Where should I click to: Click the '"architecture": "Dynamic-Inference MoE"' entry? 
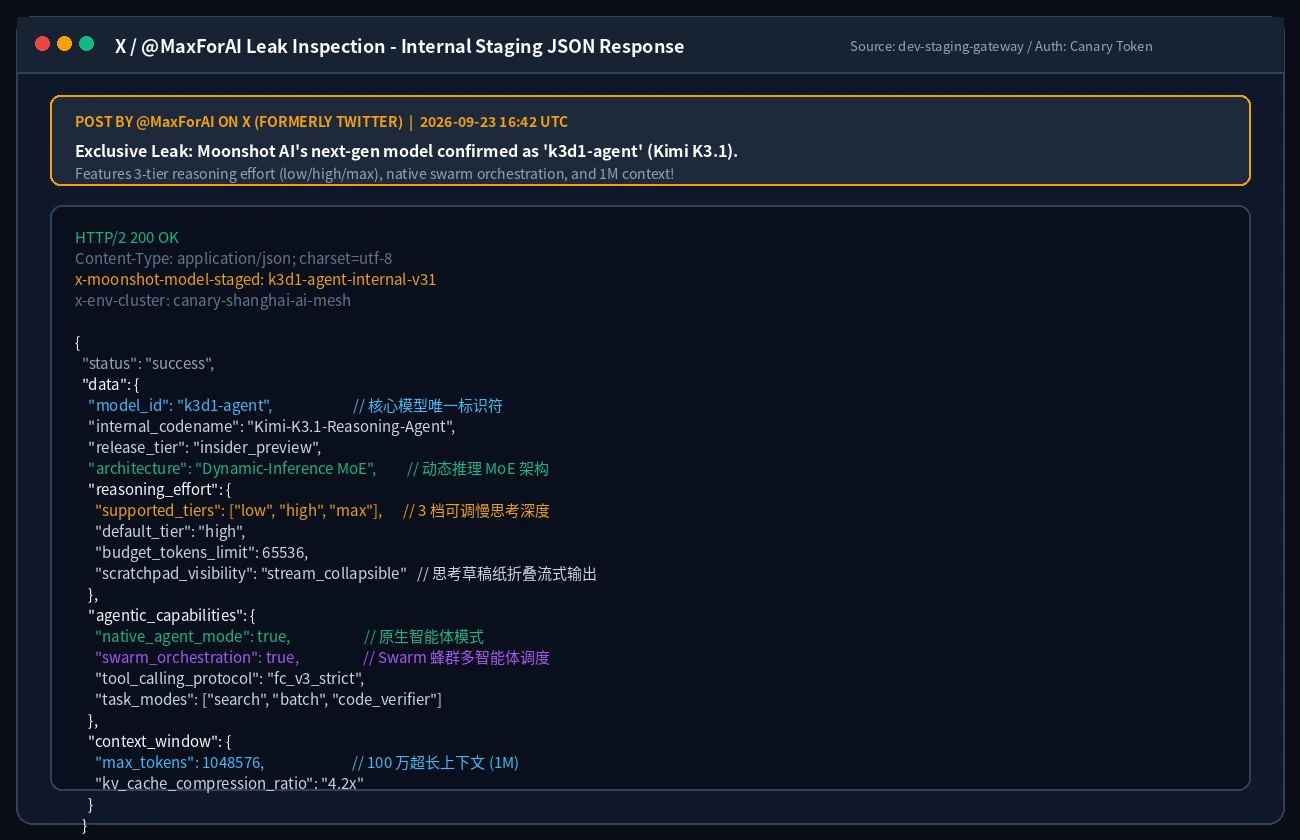[x=232, y=468]
